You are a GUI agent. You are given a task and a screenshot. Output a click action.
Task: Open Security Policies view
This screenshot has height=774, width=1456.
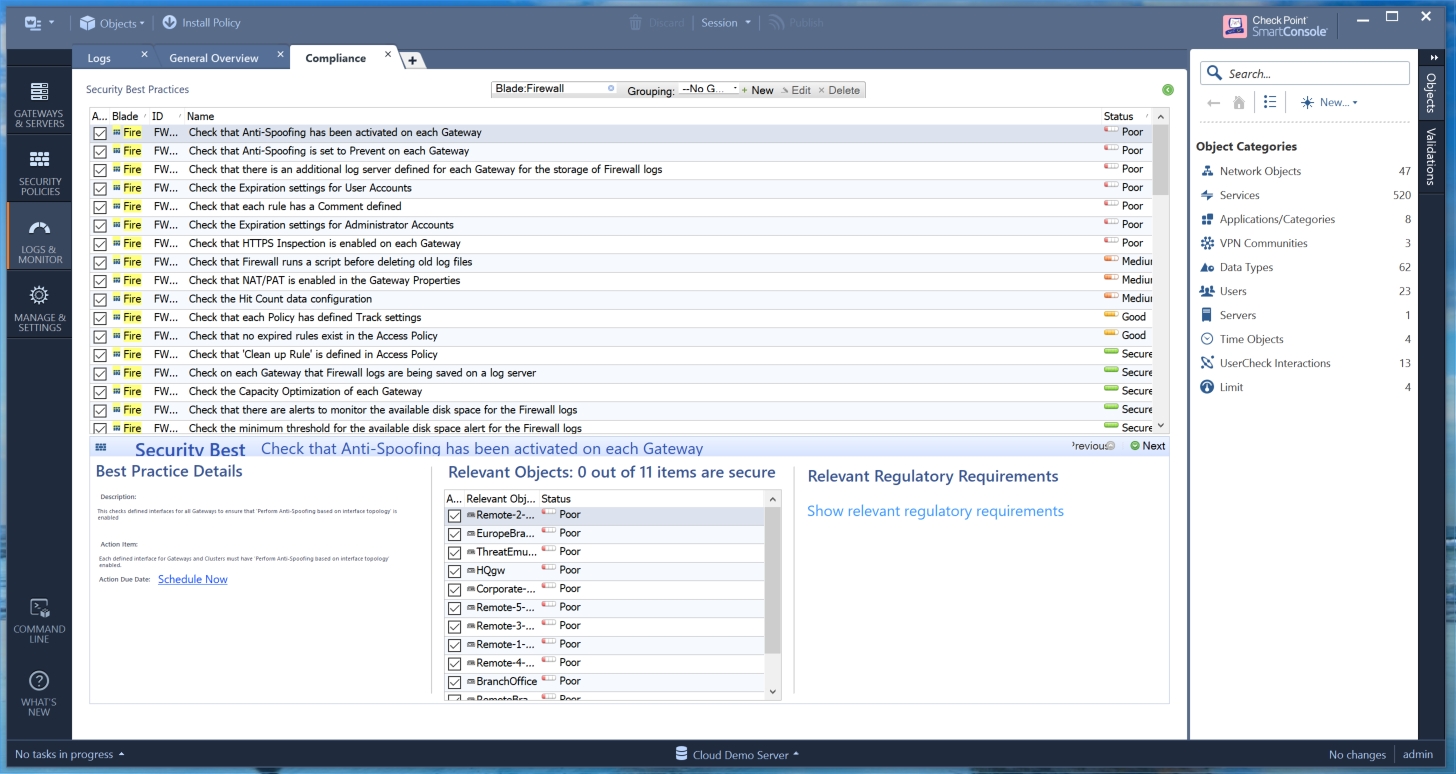point(39,172)
